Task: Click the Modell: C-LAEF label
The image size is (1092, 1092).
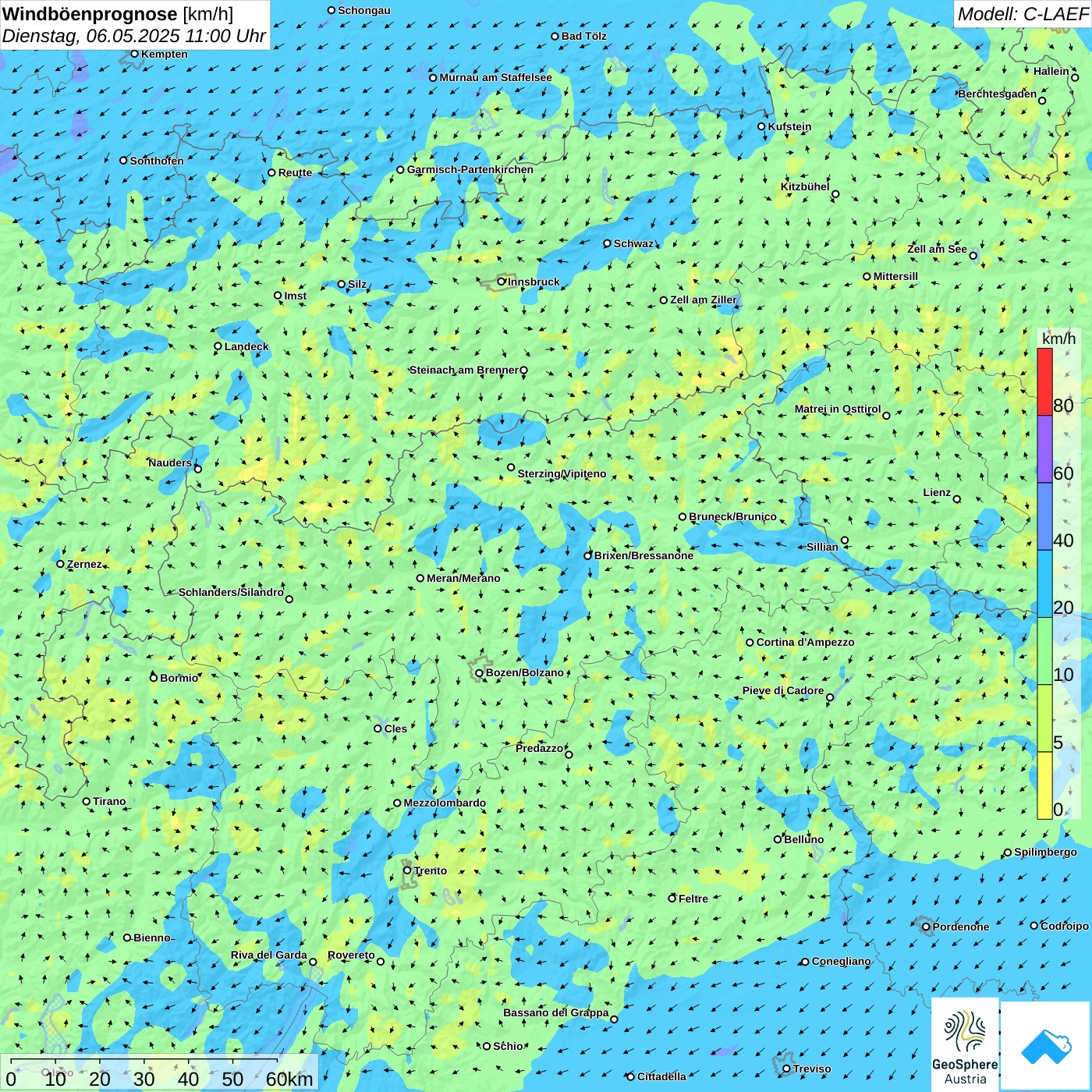Action: click(x=1023, y=14)
